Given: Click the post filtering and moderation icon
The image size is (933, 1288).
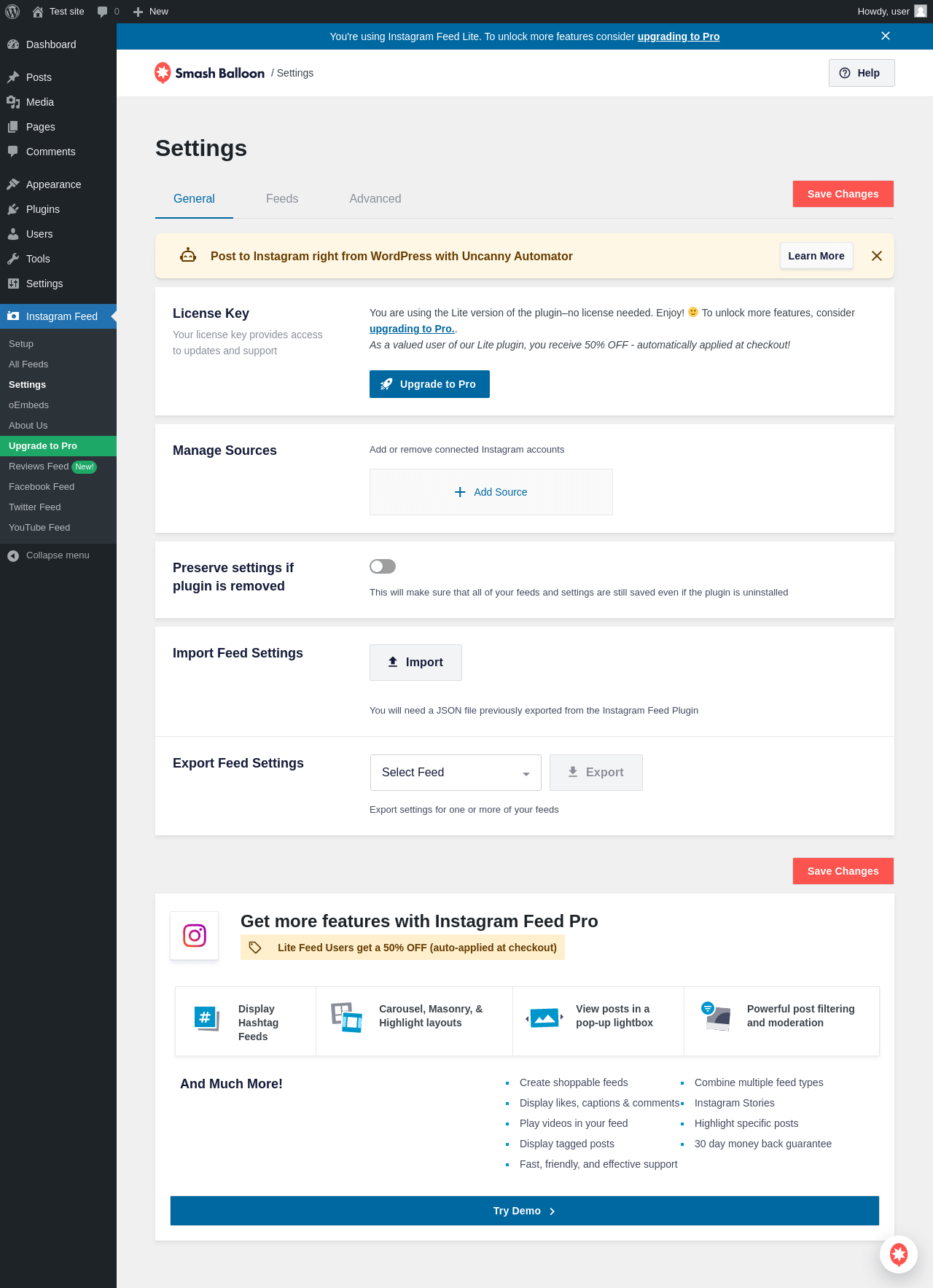Looking at the screenshot, I should coord(715,1016).
